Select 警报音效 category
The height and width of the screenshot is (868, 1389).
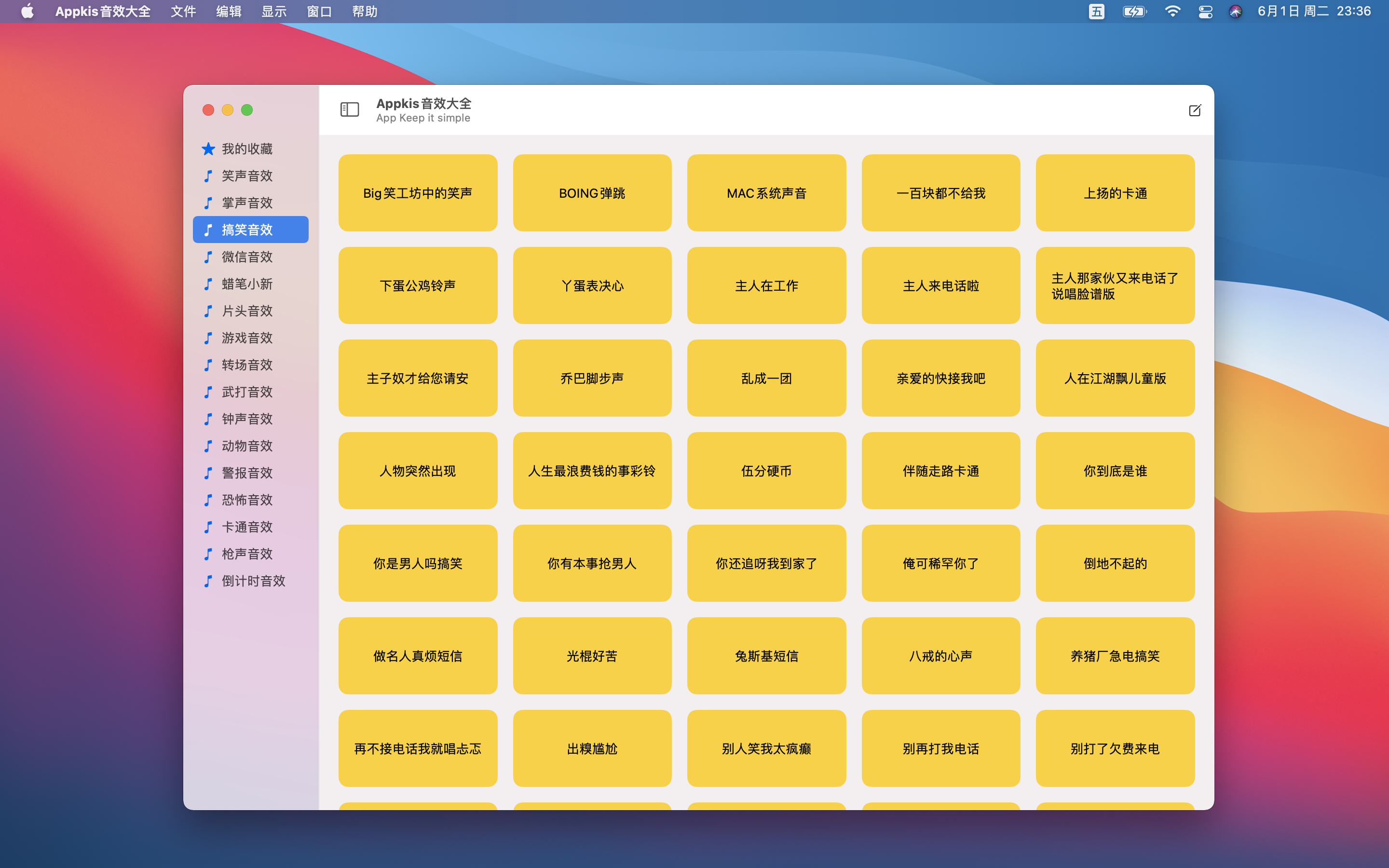pos(251,473)
